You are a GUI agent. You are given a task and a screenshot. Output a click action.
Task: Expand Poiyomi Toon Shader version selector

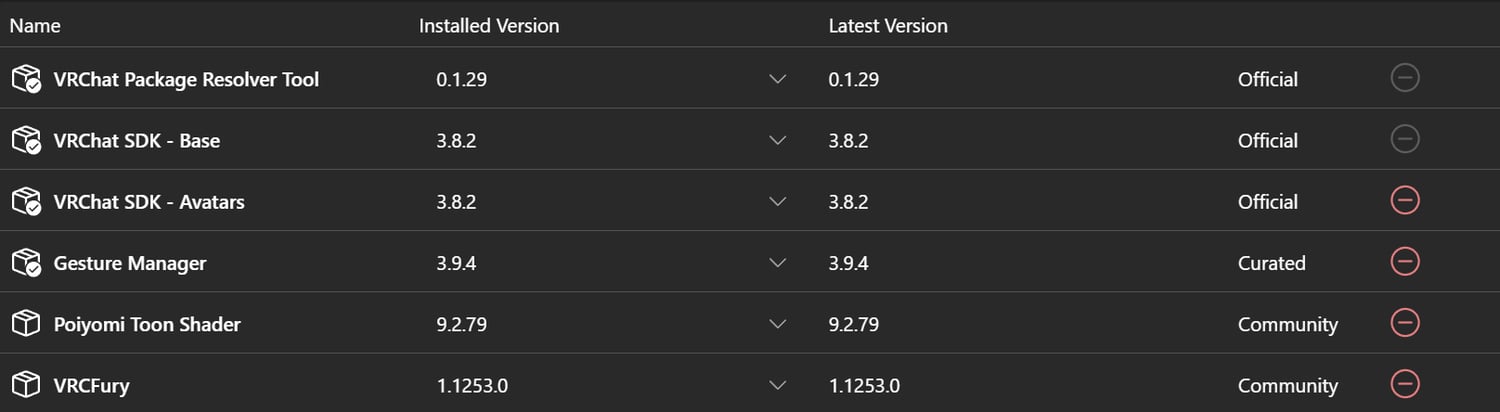pyautogui.click(x=778, y=325)
